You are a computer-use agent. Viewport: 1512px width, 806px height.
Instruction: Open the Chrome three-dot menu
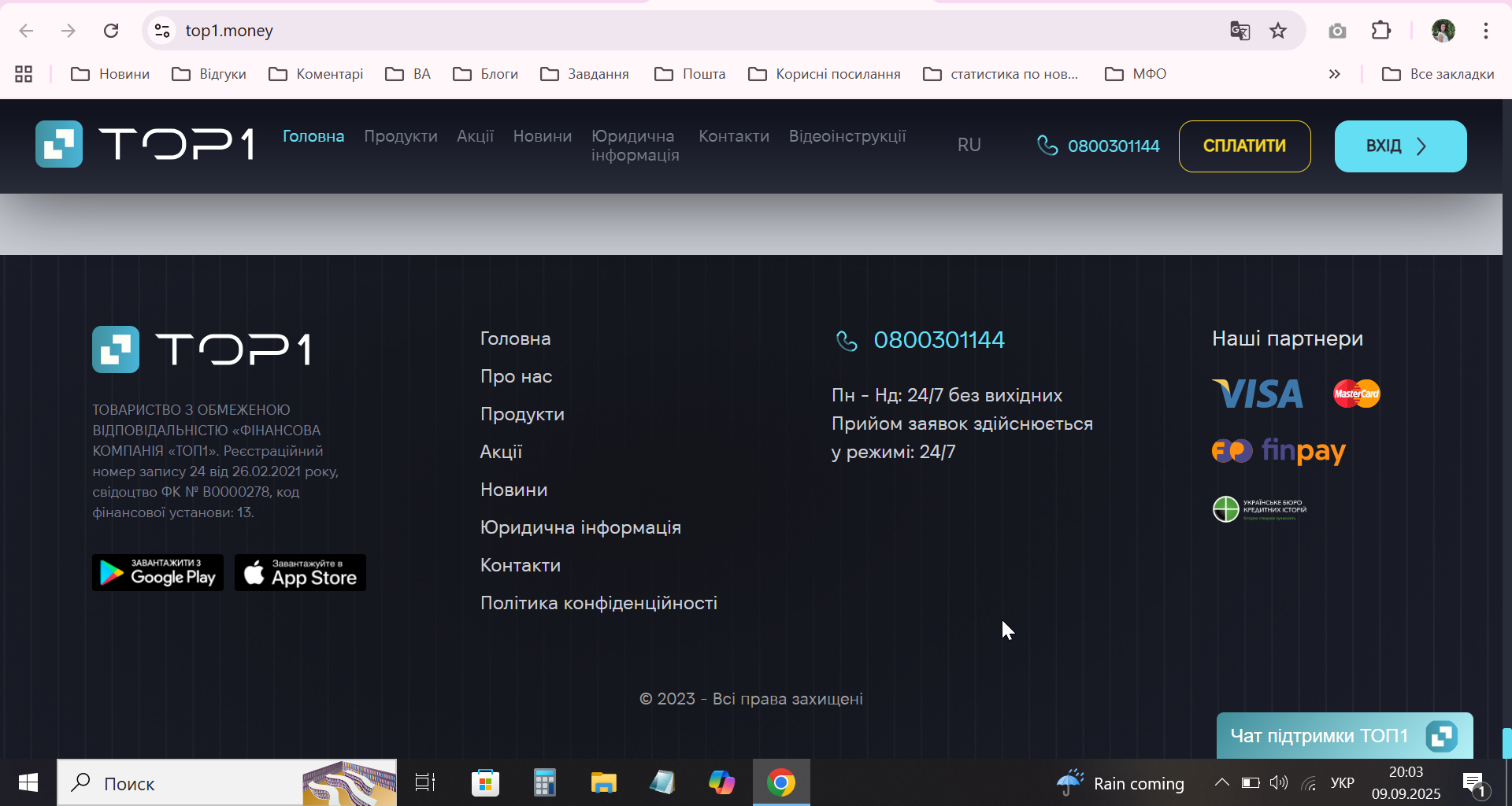coord(1486,31)
